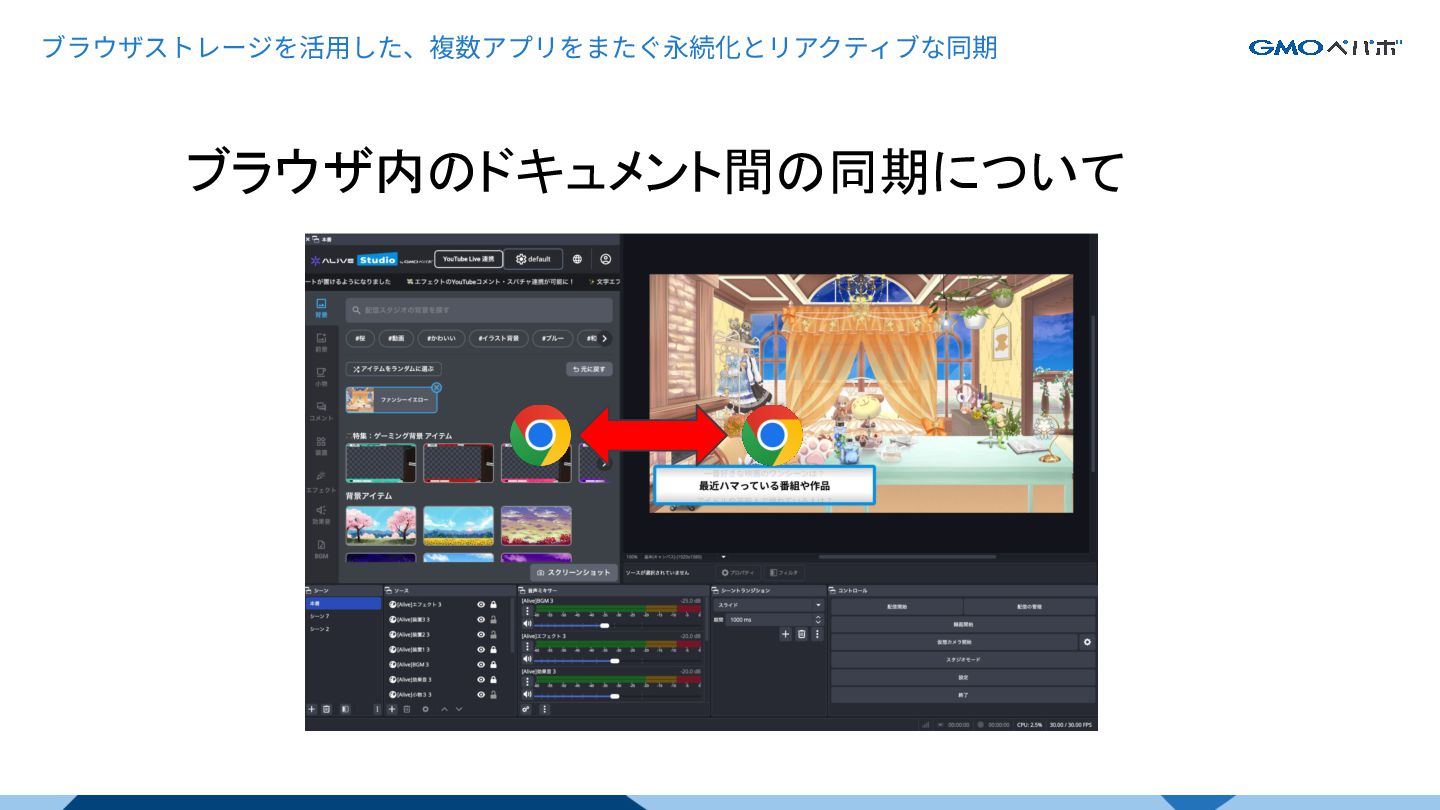Set the [Alive]効果音 3 volume slider
1440x810 pixels.
619,695
